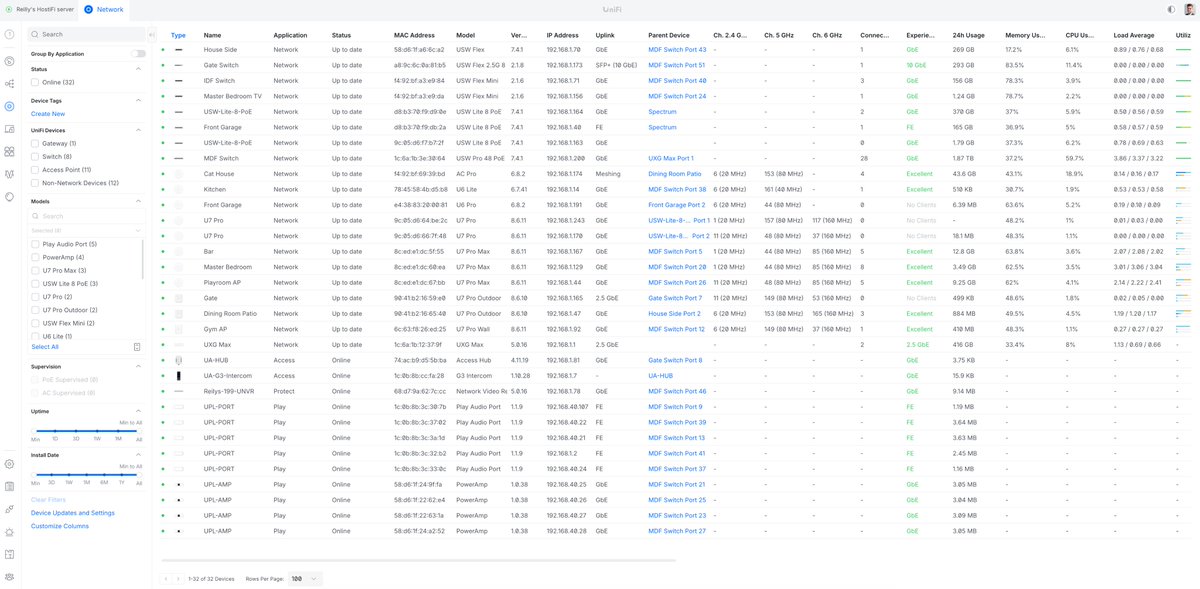
Task: Click the device icon for UA-HUB row
Action: pyautogui.click(x=179, y=360)
